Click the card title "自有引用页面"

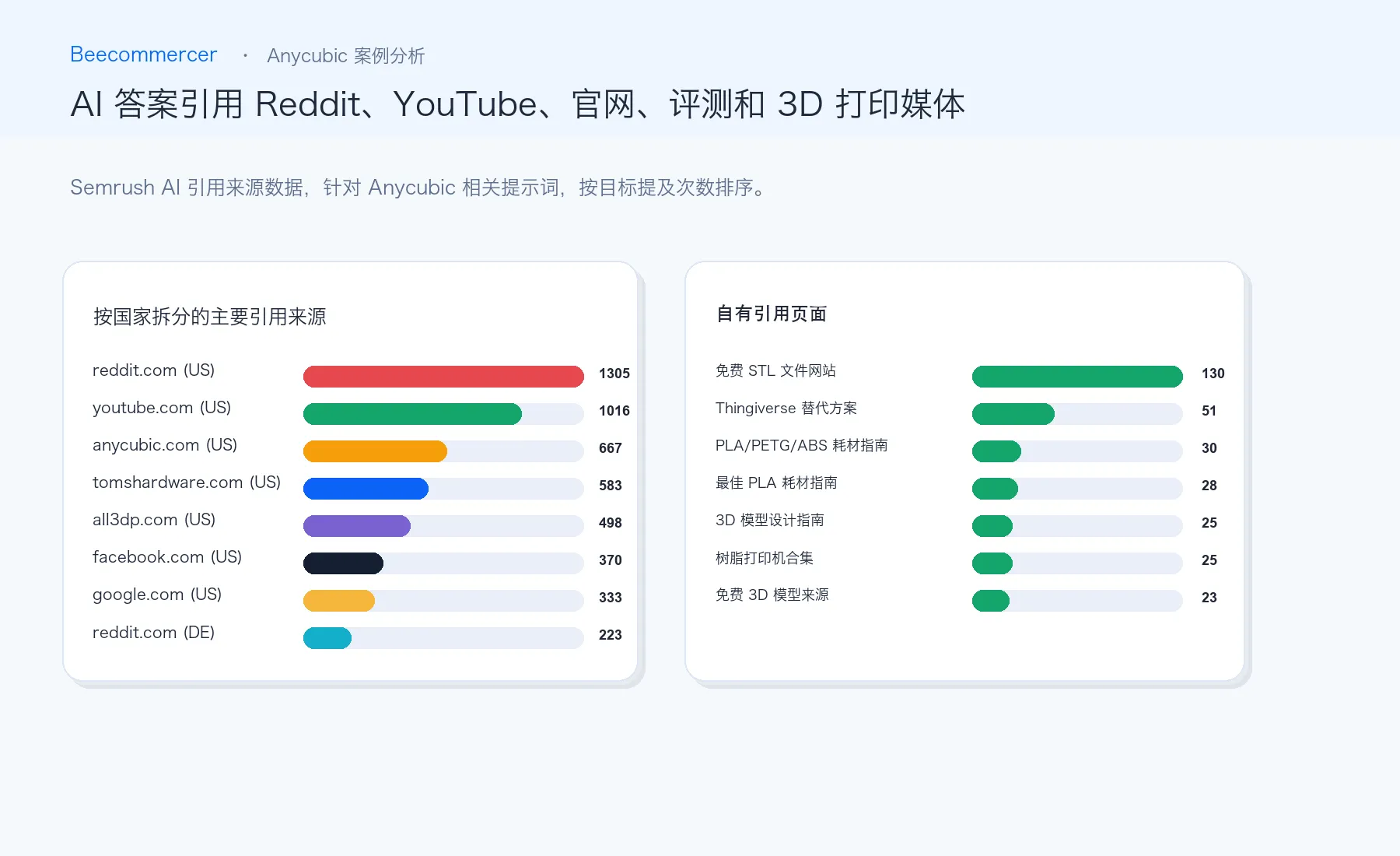pyautogui.click(x=772, y=314)
